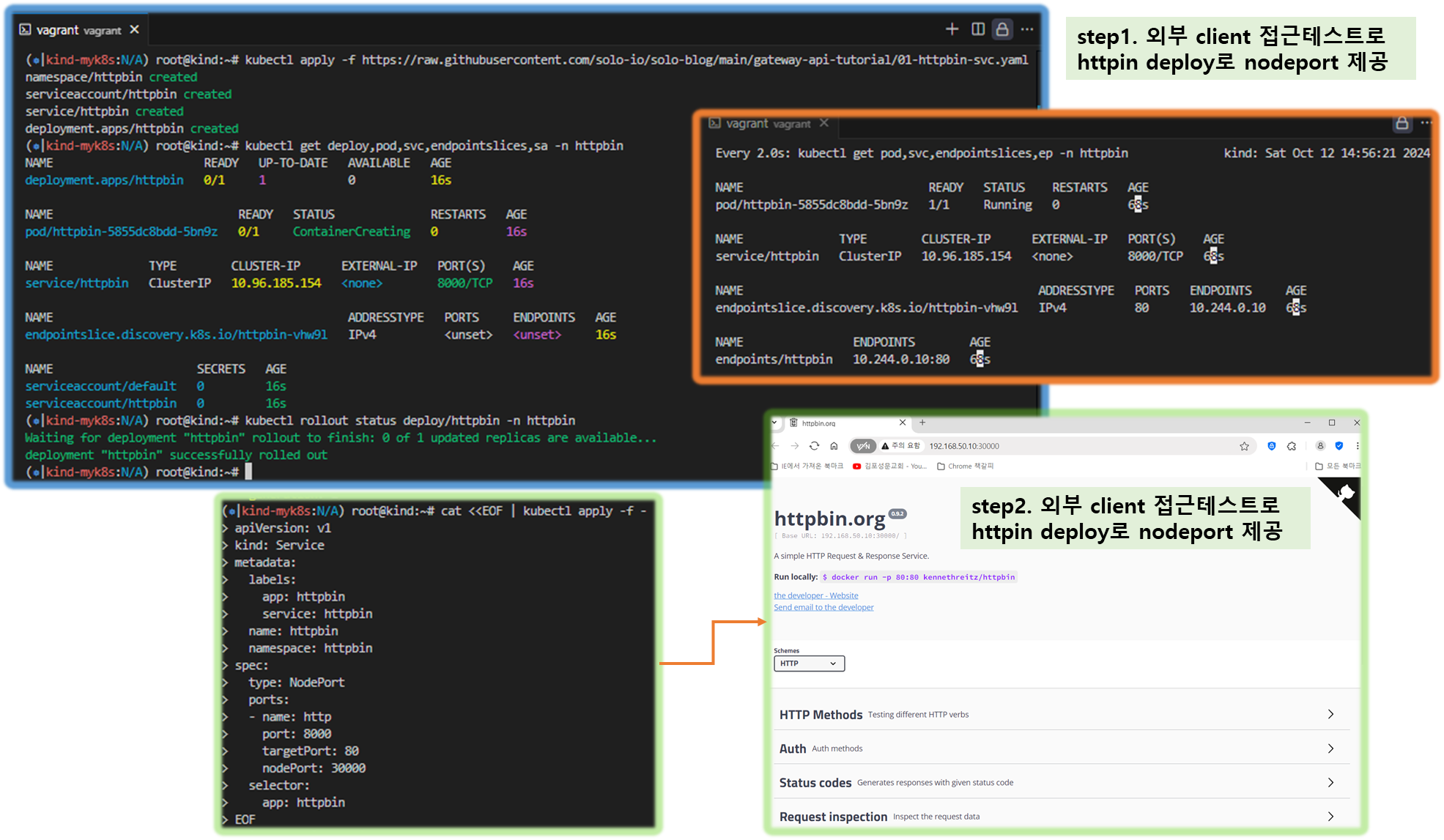Viewport: 1444px width, 840px height.
Task: Click the browser reload icon
Action: (814, 446)
